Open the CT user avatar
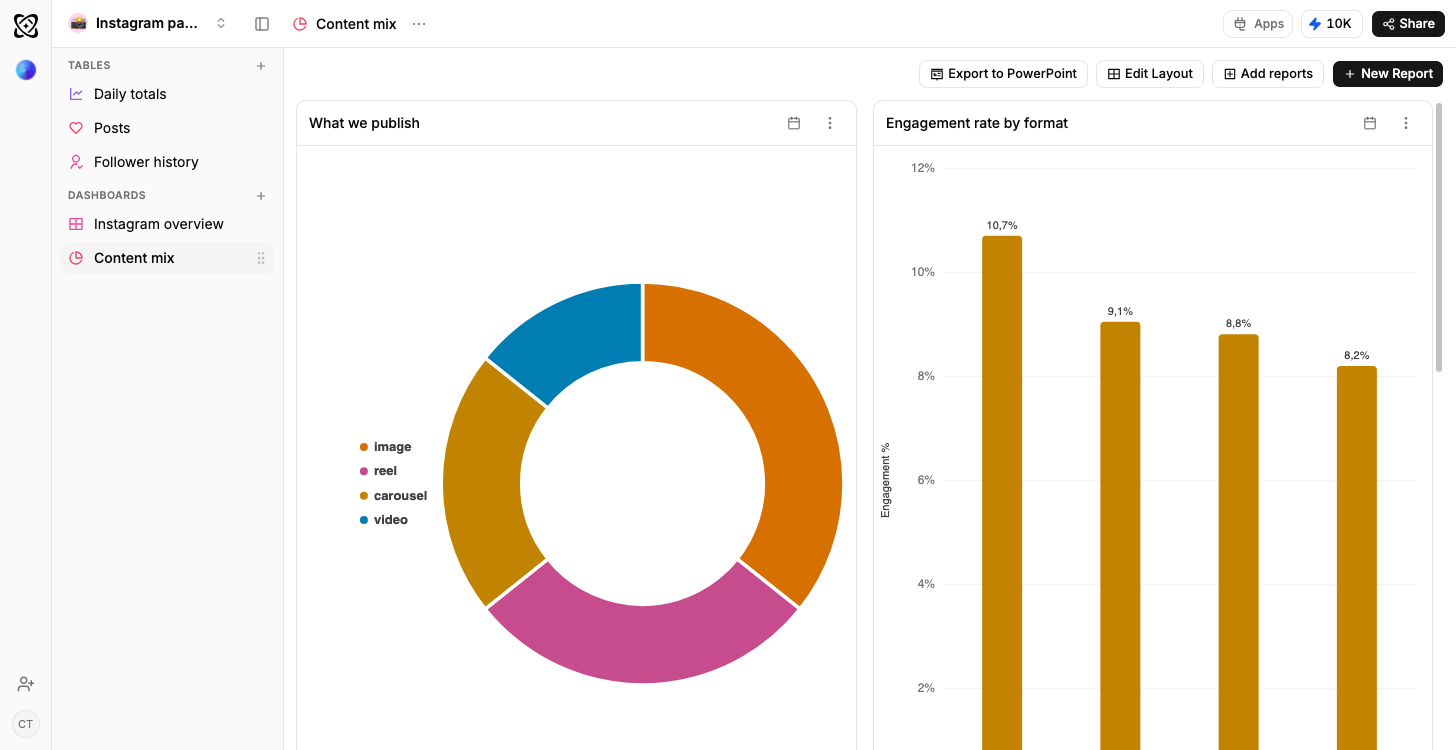1456x750 pixels. pyautogui.click(x=26, y=724)
